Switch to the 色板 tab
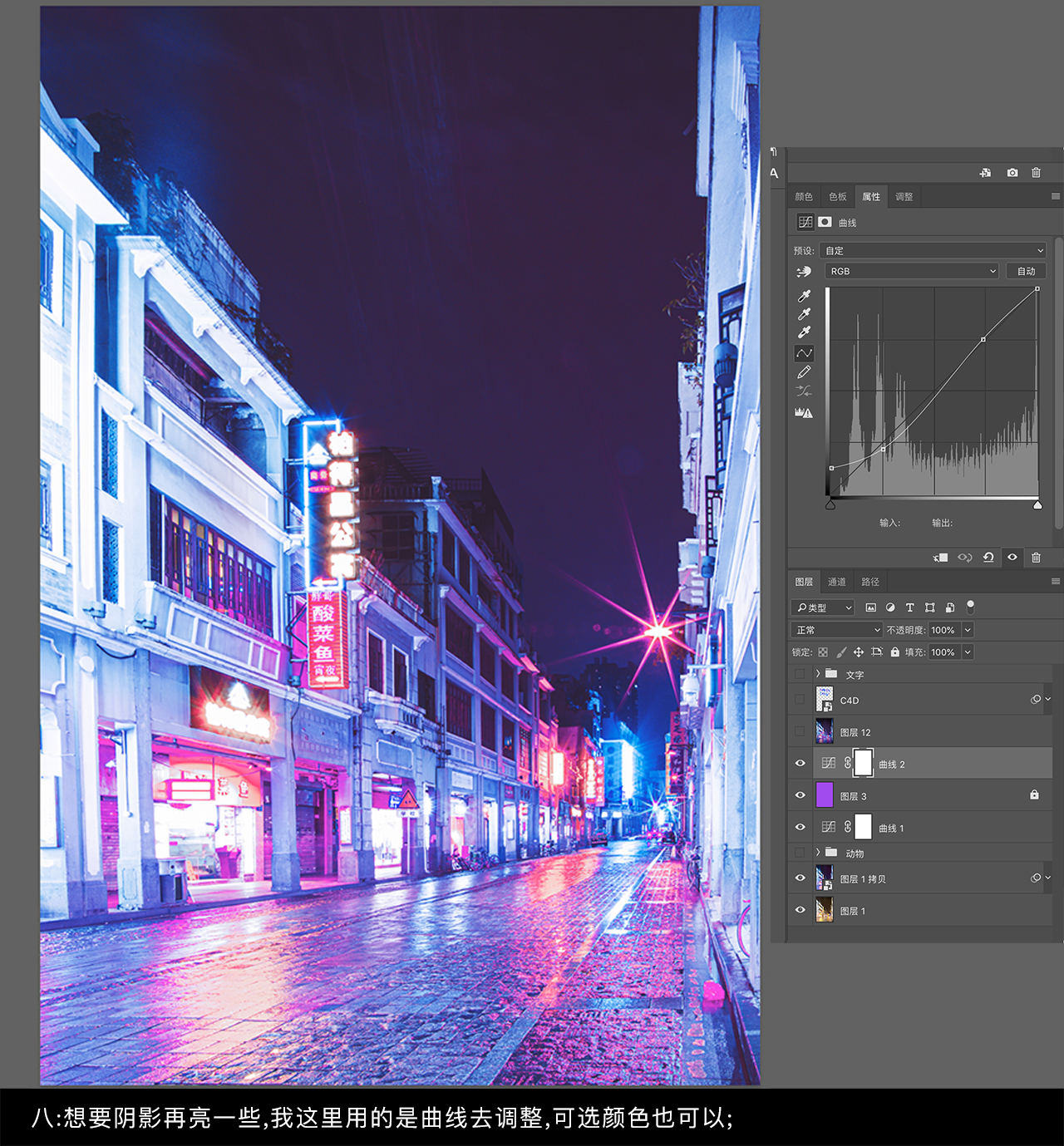Image resolution: width=1064 pixels, height=1146 pixels. [838, 197]
